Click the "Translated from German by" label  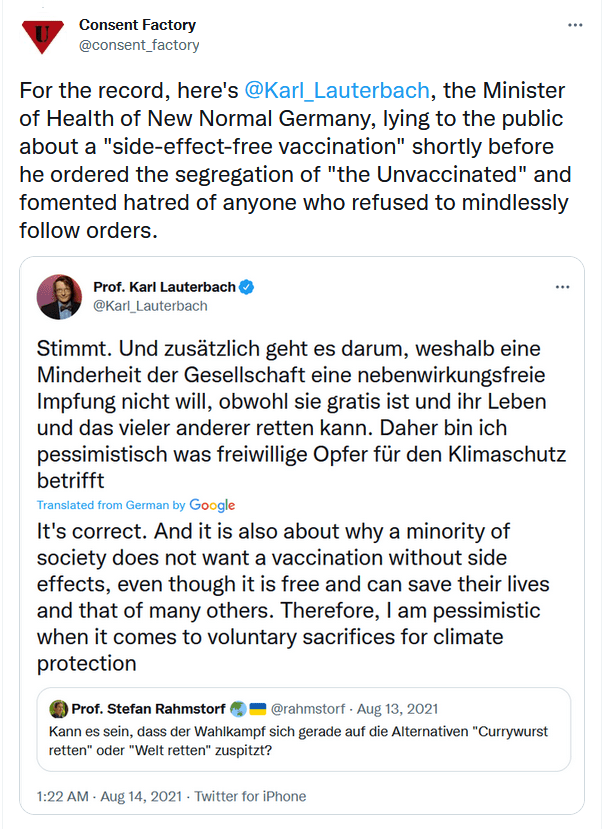(111, 505)
